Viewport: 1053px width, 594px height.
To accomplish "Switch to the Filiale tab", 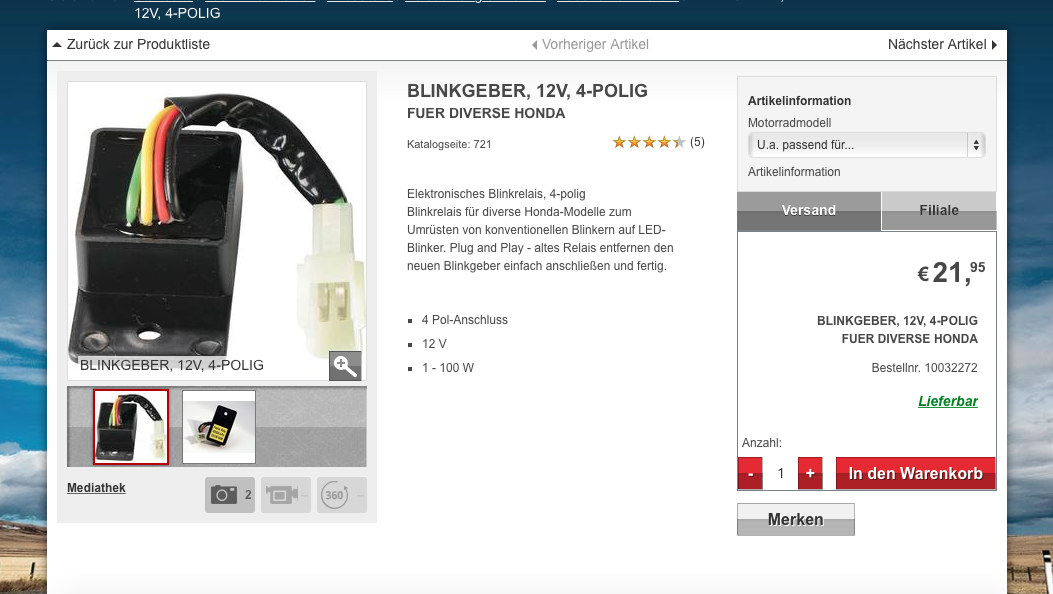I will point(939,211).
